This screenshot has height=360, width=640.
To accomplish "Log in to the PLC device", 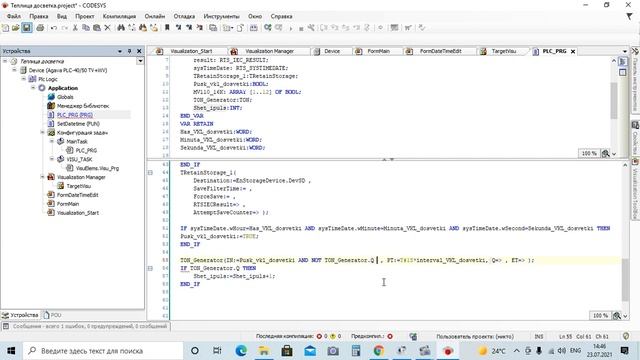I will click(267, 28).
